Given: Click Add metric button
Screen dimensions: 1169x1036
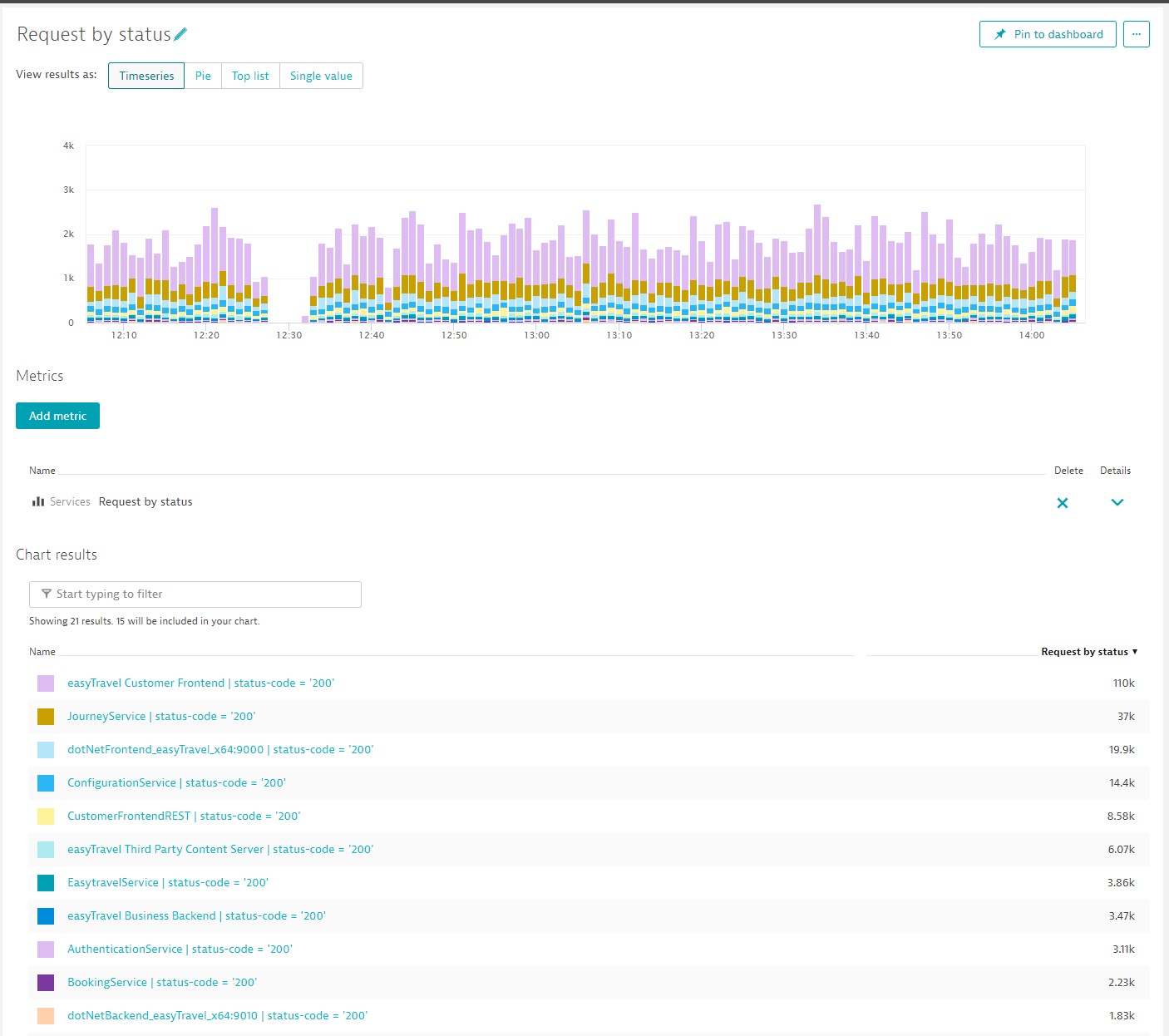Looking at the screenshot, I should [x=57, y=416].
